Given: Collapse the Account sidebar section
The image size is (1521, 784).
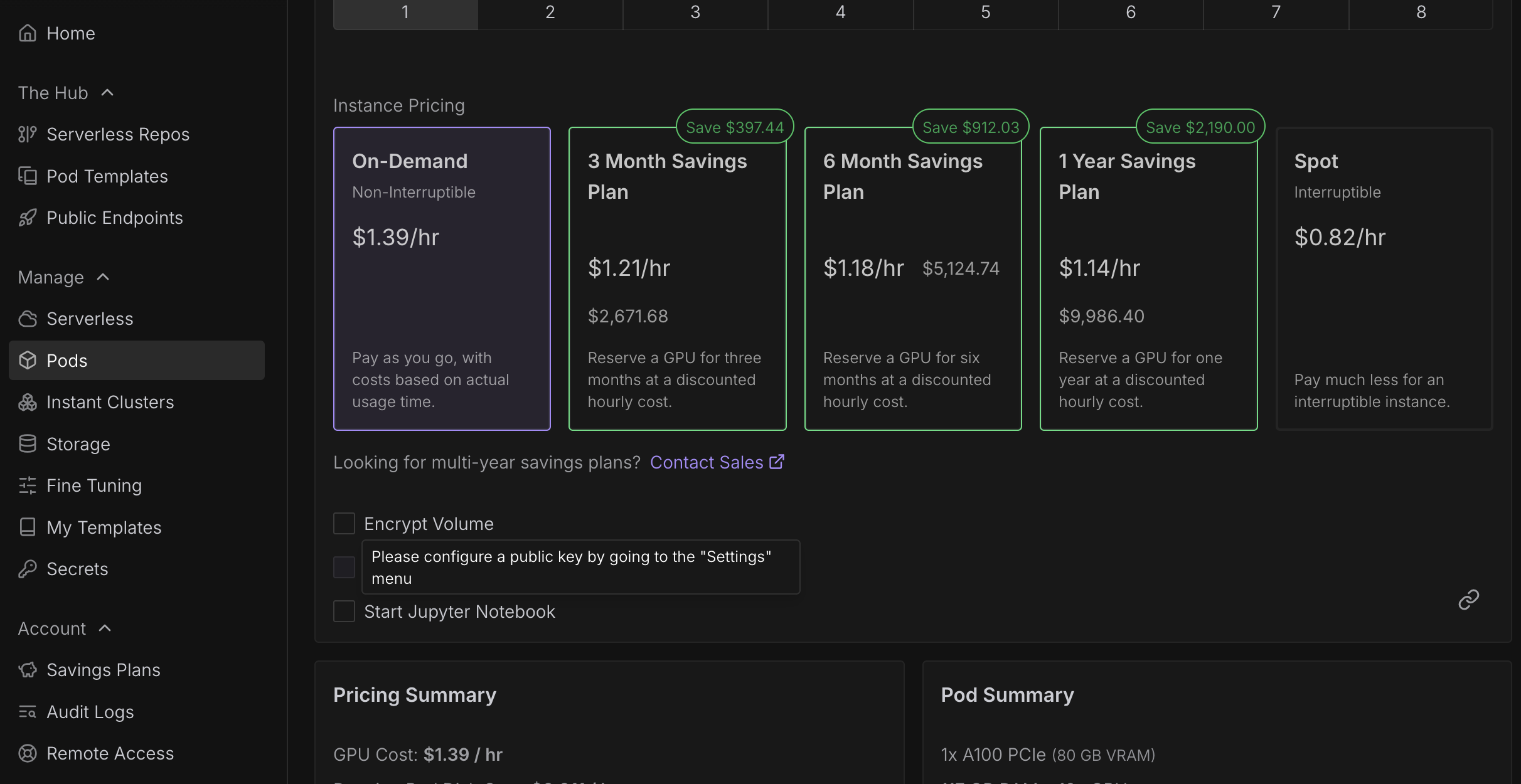Looking at the screenshot, I should [105, 628].
